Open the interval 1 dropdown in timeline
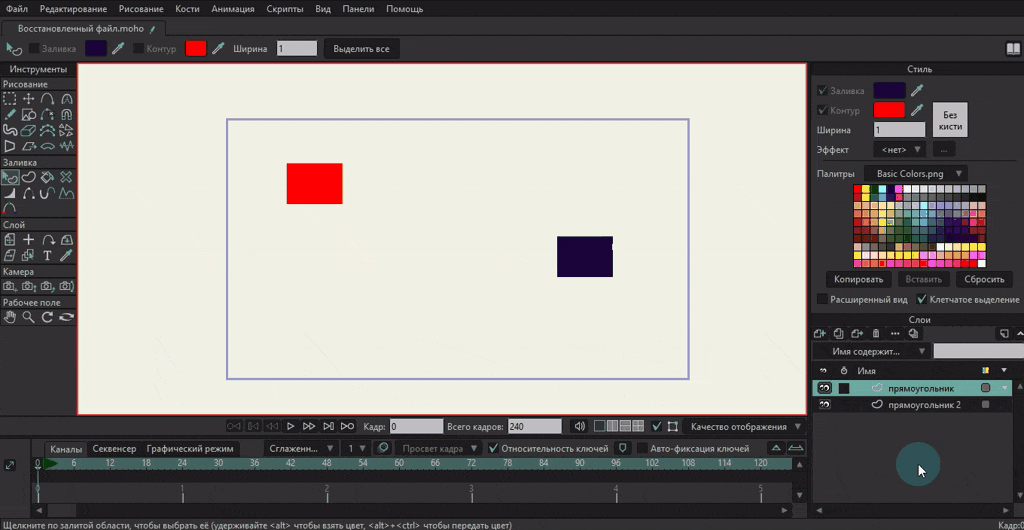The height and width of the screenshot is (530, 1024). coord(356,448)
